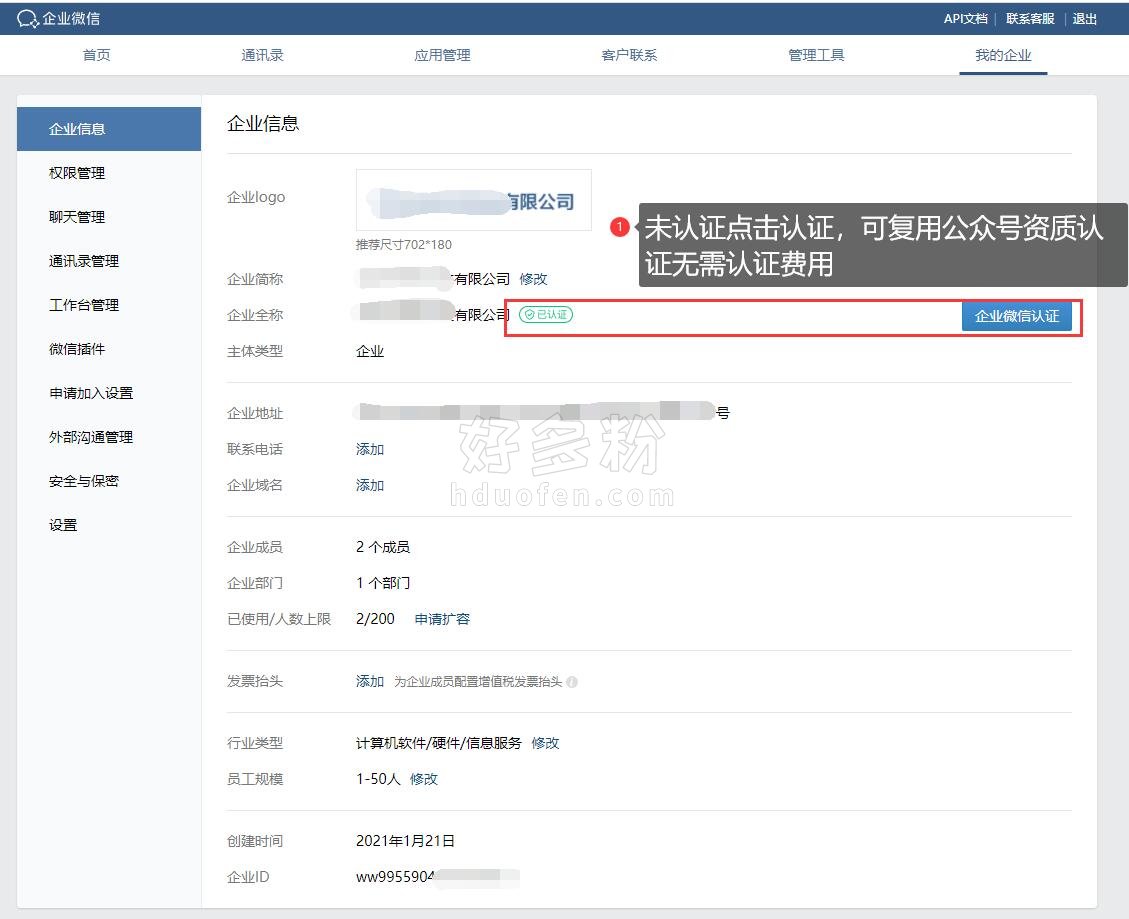Click the 企业微信 logo icon
The height and width of the screenshot is (919, 1129).
(27, 19)
